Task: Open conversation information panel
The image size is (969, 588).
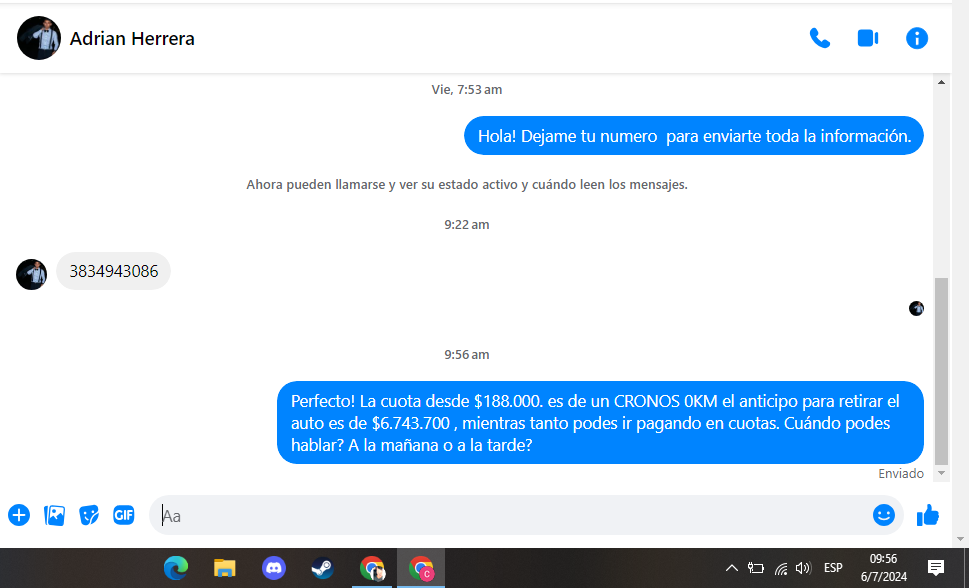Action: (916, 39)
